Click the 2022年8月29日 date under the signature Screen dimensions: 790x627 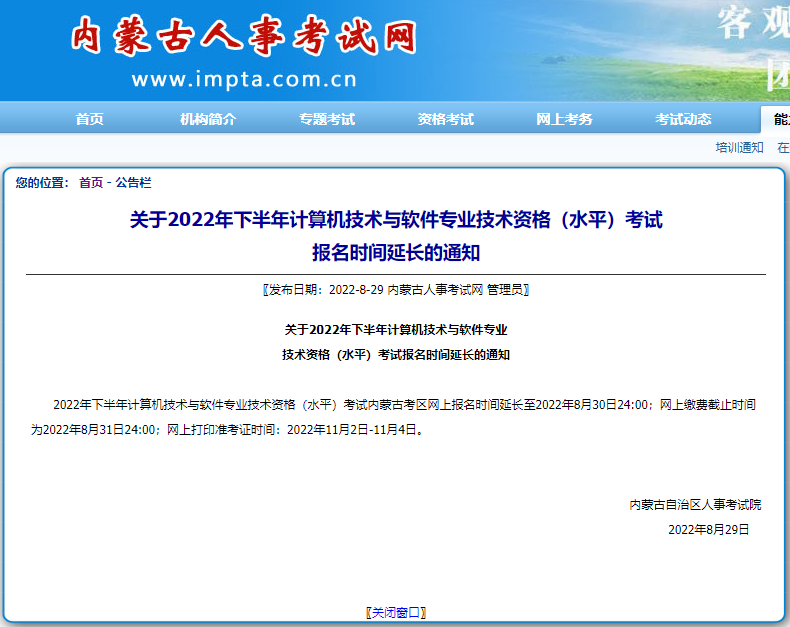coord(708,529)
